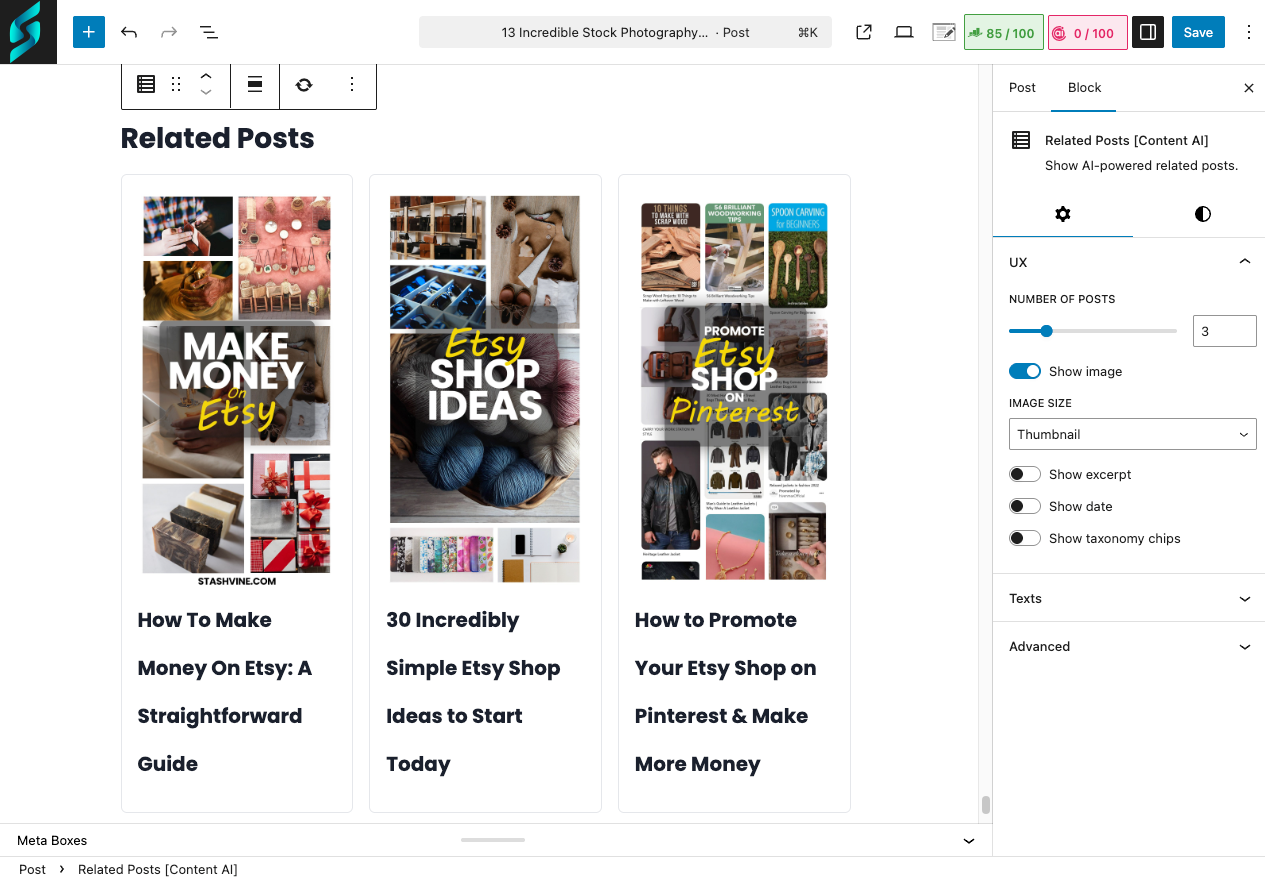Click the block inserter plus icon
Screen dimensions: 1265x877
tap(88, 31)
